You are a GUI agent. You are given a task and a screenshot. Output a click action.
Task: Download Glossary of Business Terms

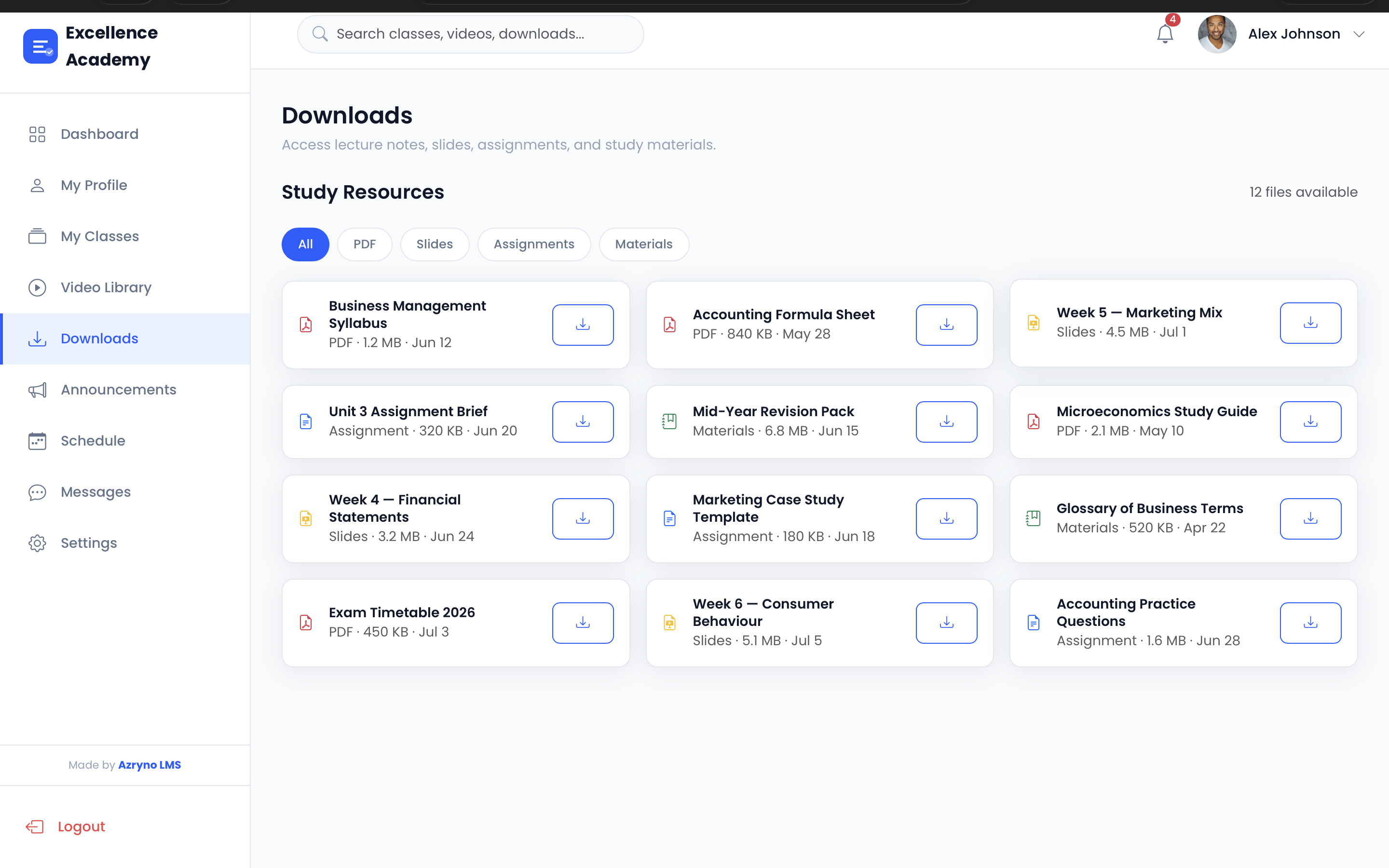(x=1310, y=518)
